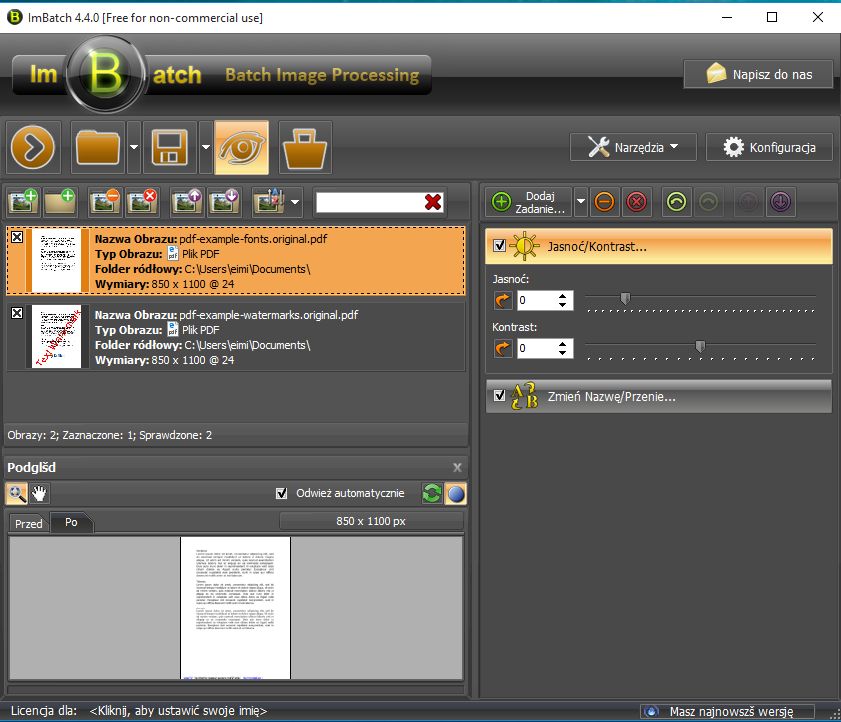Click Dodaj Zadanie button
Viewport: 841px width, 722px height.
pyautogui.click(x=528, y=202)
